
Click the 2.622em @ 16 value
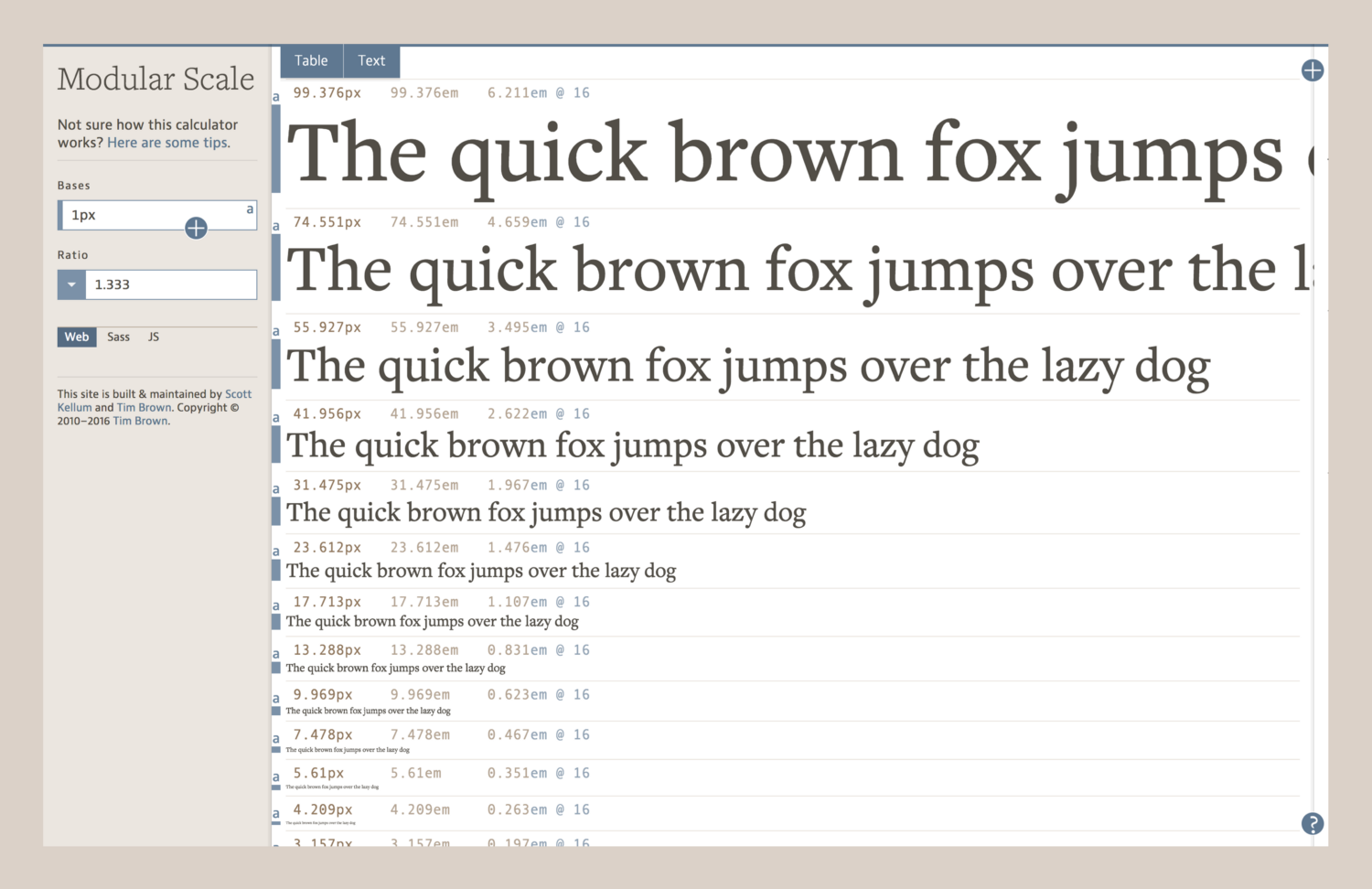tap(539, 414)
